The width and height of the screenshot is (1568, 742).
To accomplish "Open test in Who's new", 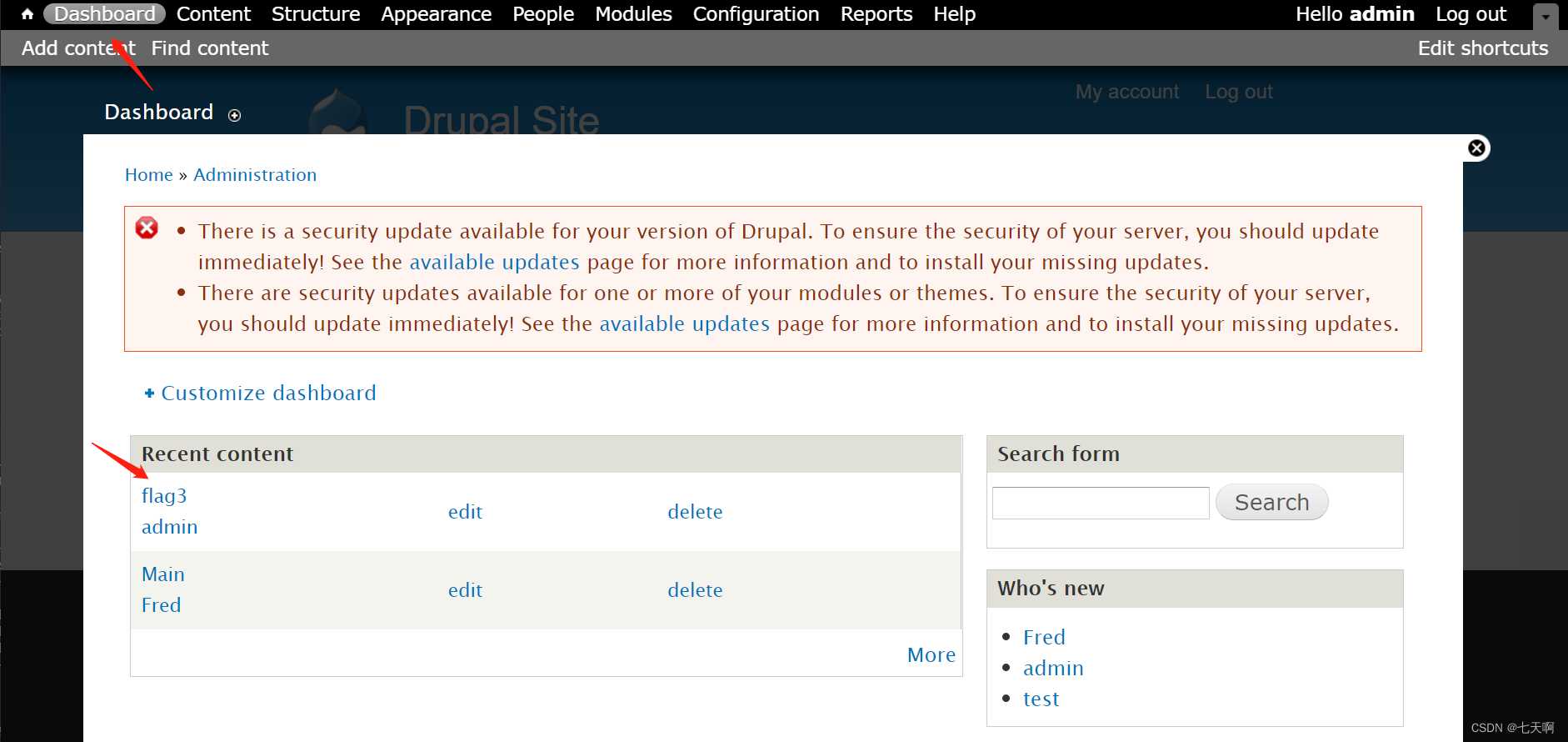I will click(x=1041, y=699).
